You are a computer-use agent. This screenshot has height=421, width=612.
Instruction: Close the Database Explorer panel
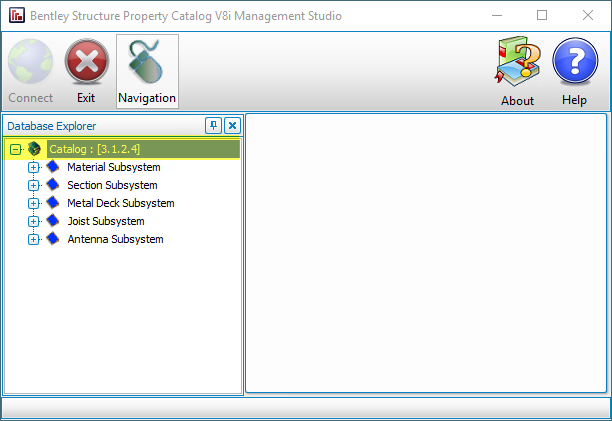(x=232, y=126)
